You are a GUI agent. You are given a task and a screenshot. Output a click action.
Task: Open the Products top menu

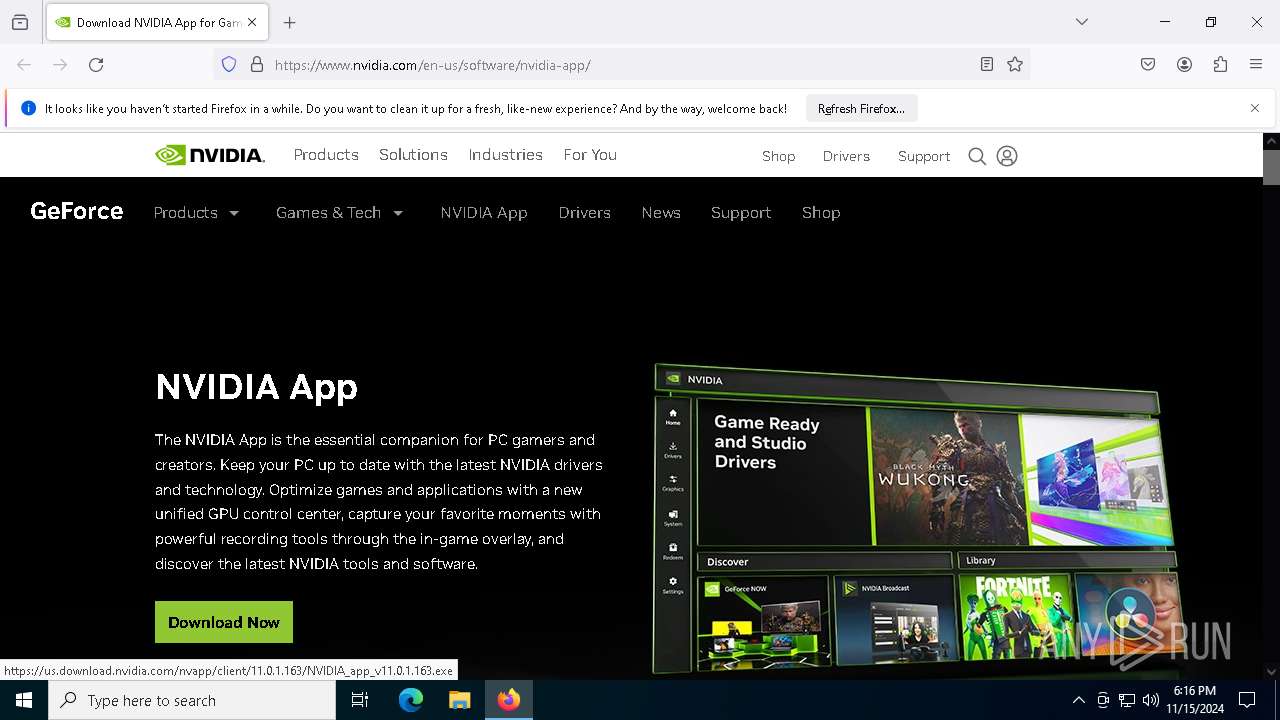[326, 155]
